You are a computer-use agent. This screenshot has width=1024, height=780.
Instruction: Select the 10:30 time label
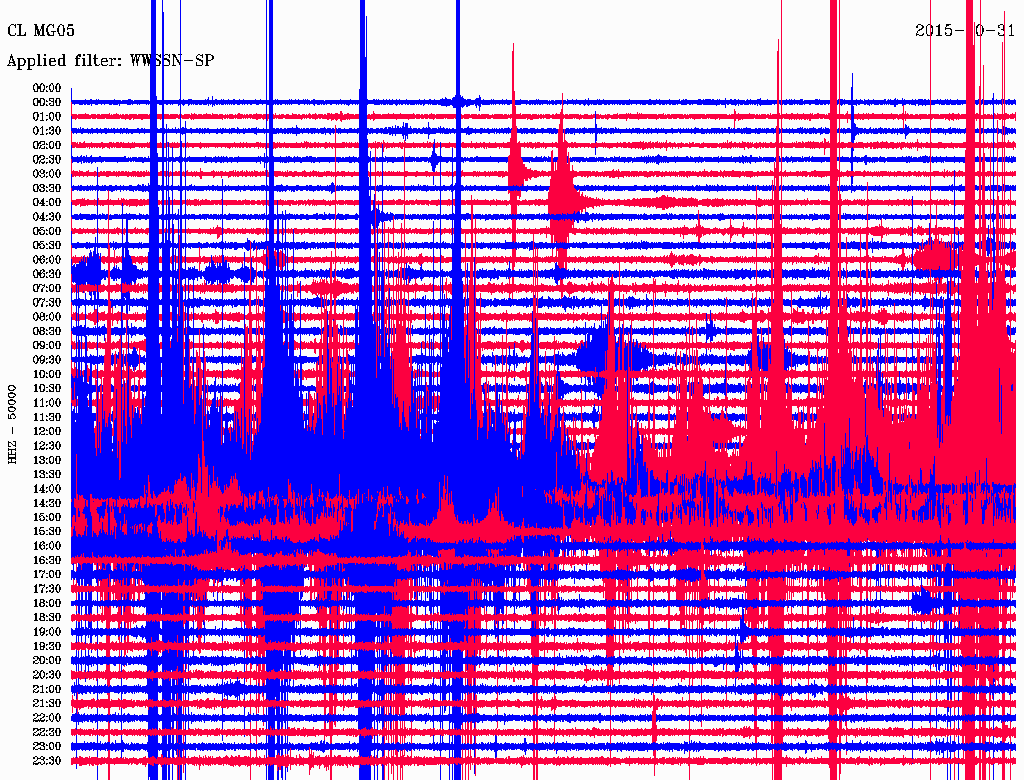click(47, 389)
